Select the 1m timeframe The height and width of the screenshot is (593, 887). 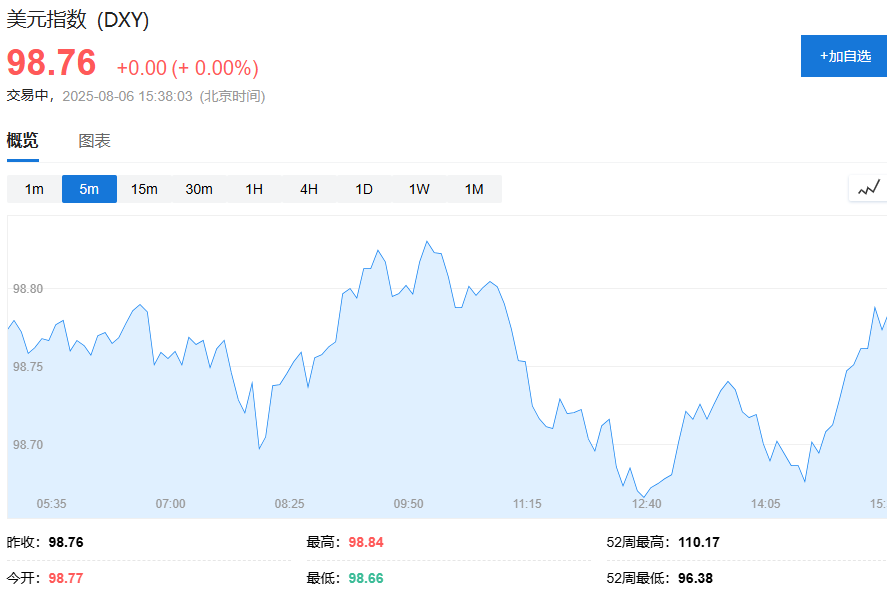tap(33, 188)
